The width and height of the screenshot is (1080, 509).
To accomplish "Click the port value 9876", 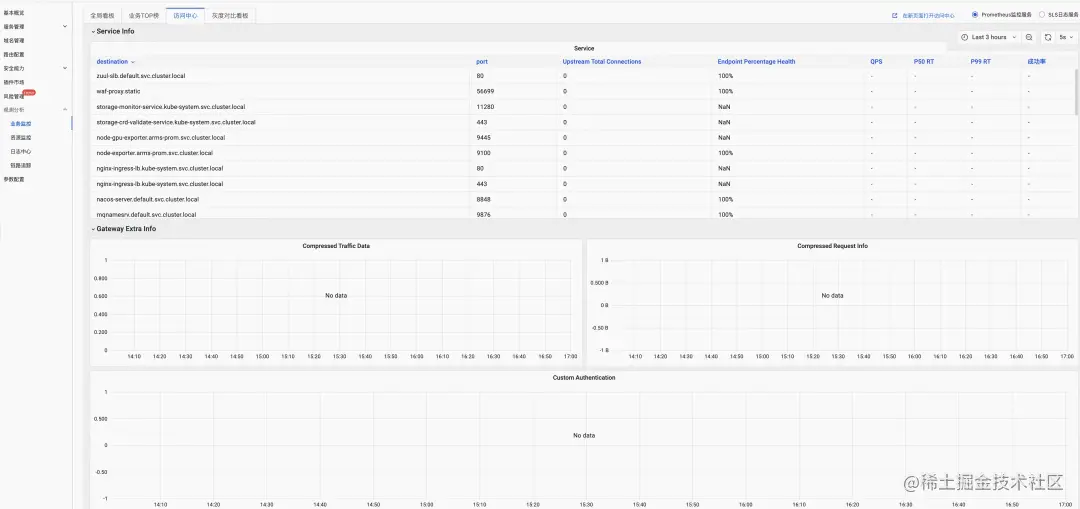I will pos(484,214).
